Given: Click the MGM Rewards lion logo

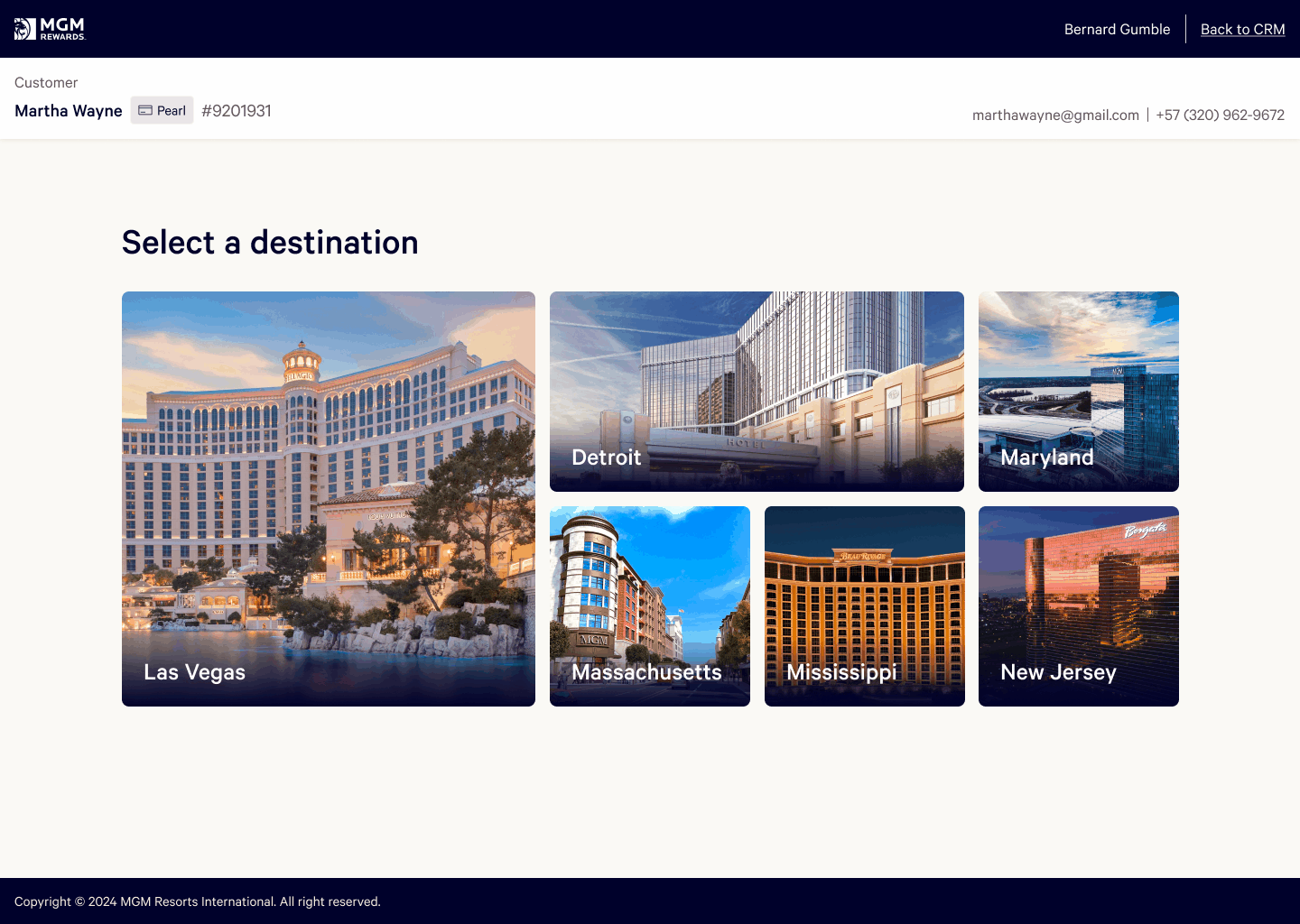Looking at the screenshot, I should pyautogui.click(x=50, y=29).
